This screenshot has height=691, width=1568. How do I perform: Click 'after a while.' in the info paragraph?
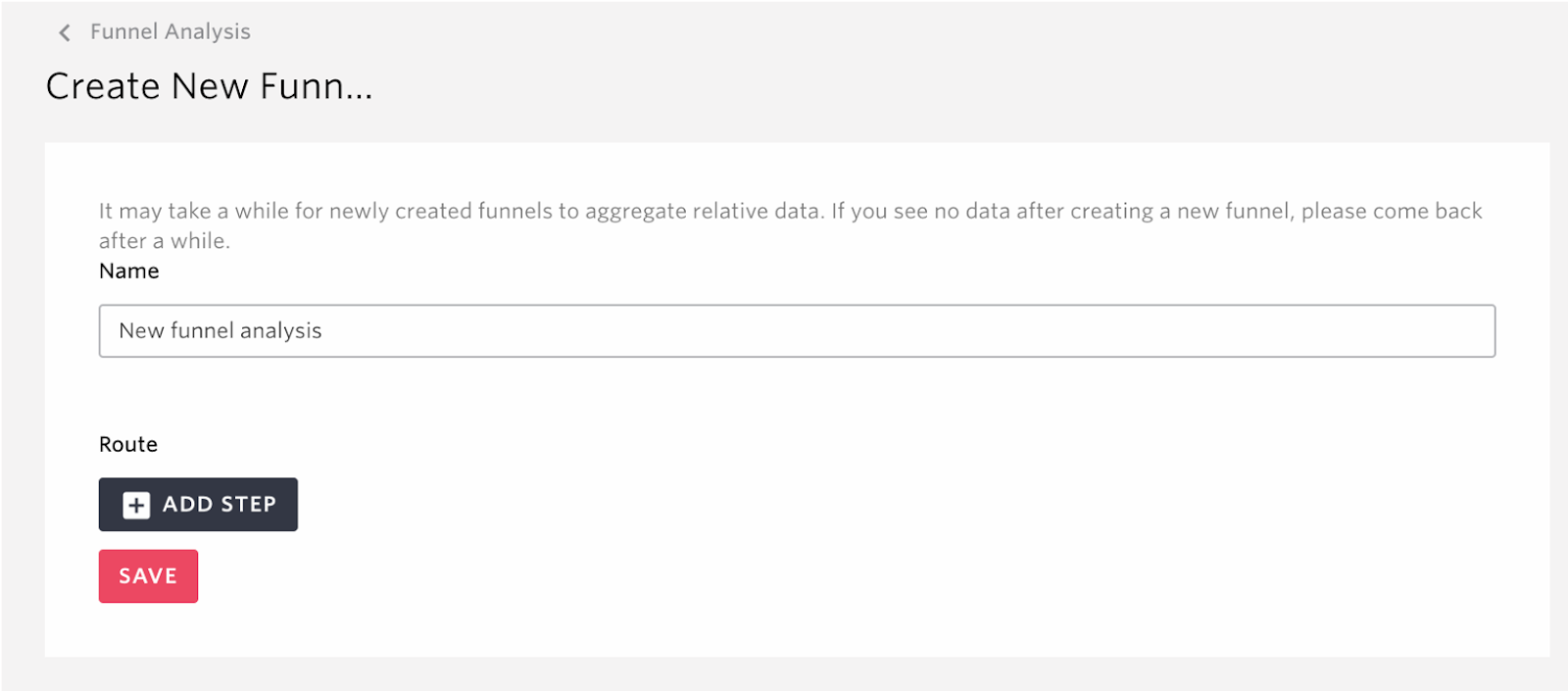click(x=165, y=241)
